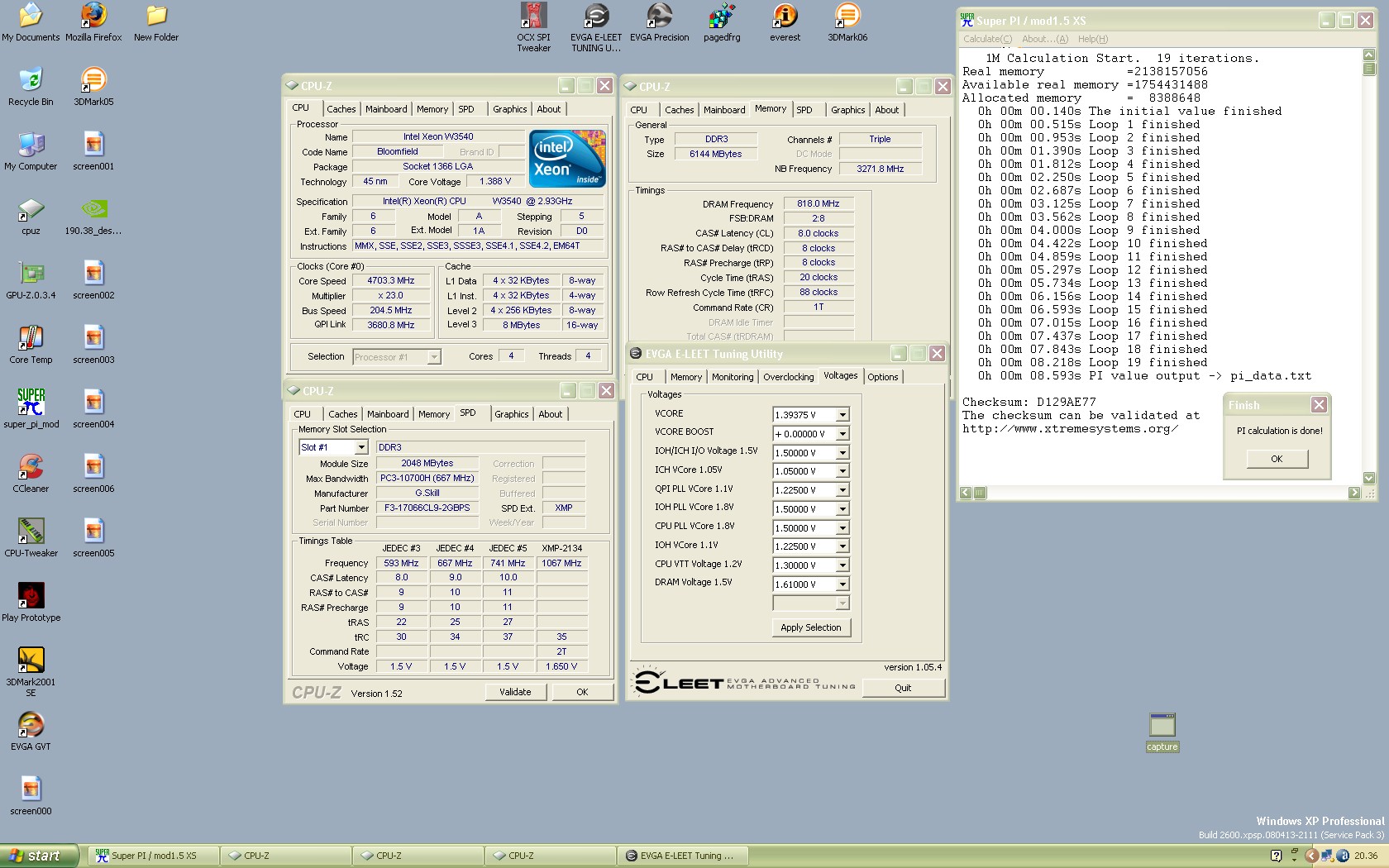Open EVGA GVT desktop icon

[x=31, y=732]
